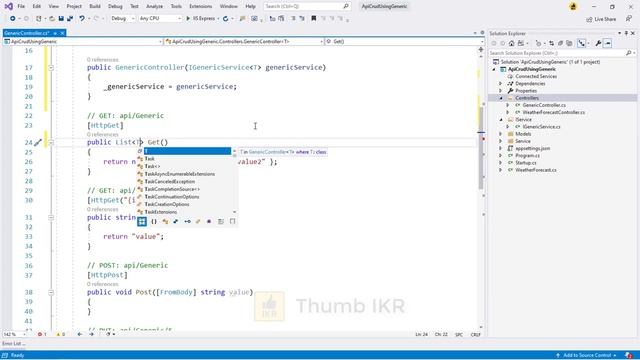Click the Save file toolbar icon
This screenshot has height=360, width=640.
pyautogui.click(x=61, y=18)
